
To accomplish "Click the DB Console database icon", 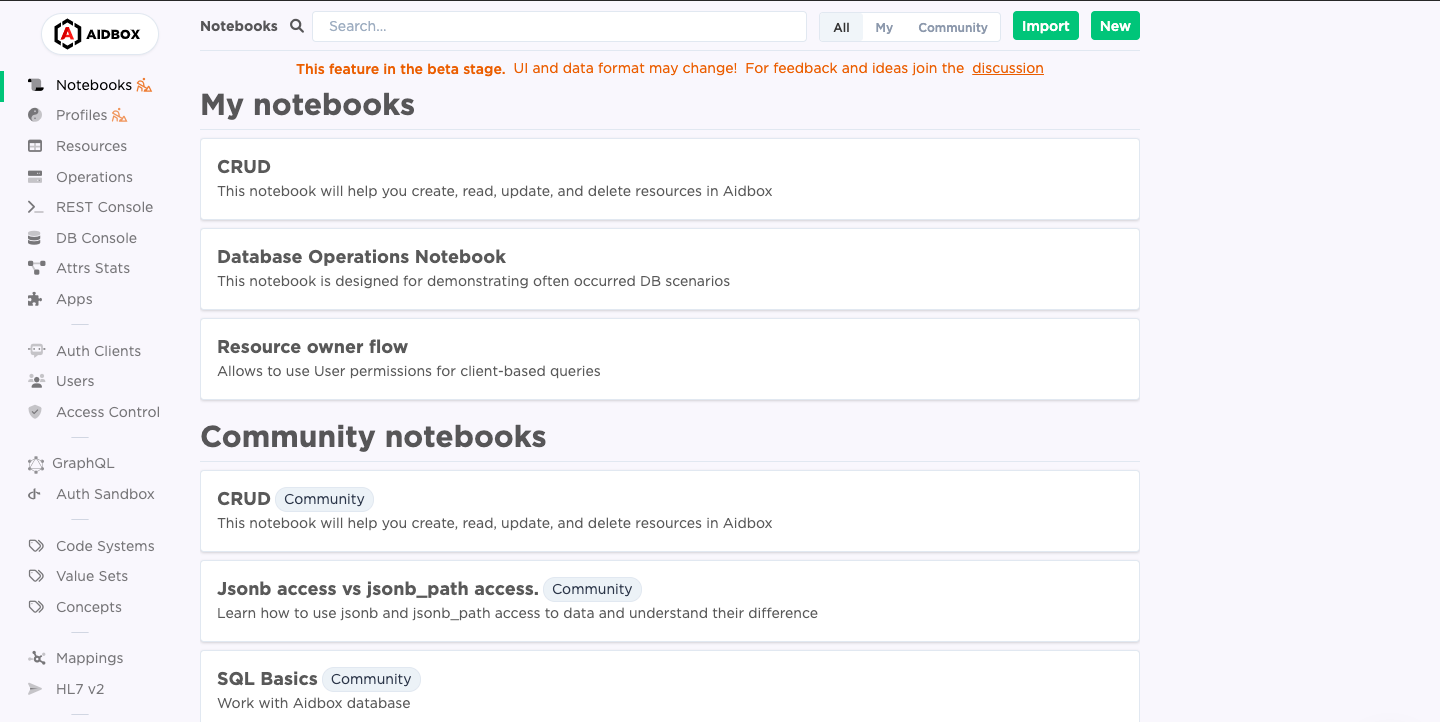I will tap(36, 238).
